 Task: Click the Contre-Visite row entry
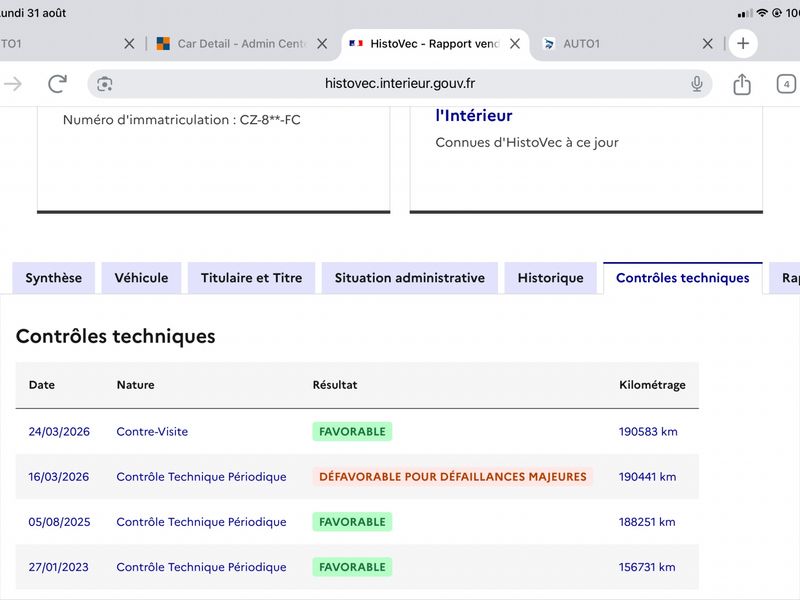click(152, 432)
